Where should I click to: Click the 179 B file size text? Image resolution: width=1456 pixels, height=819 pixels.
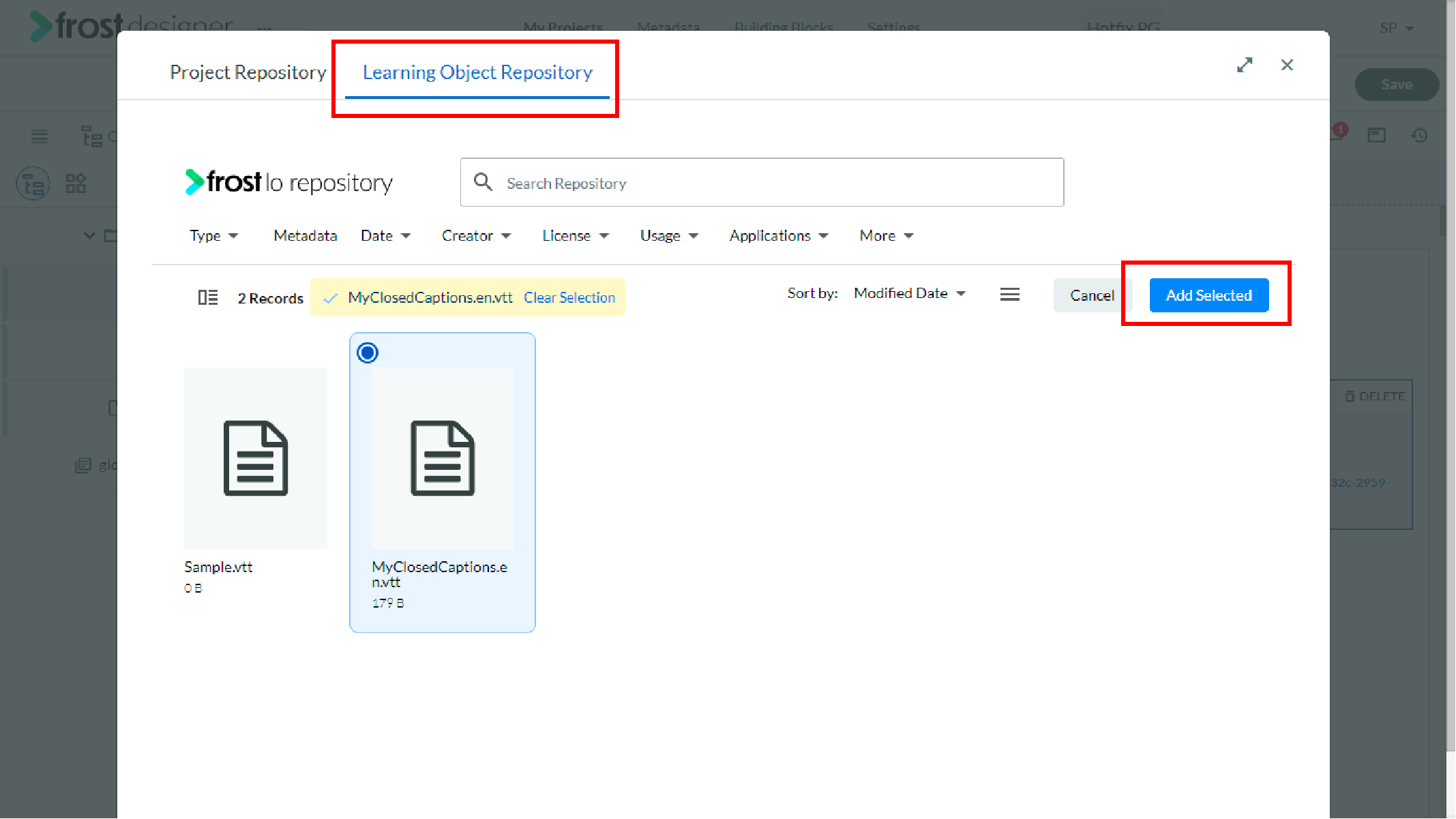point(388,603)
